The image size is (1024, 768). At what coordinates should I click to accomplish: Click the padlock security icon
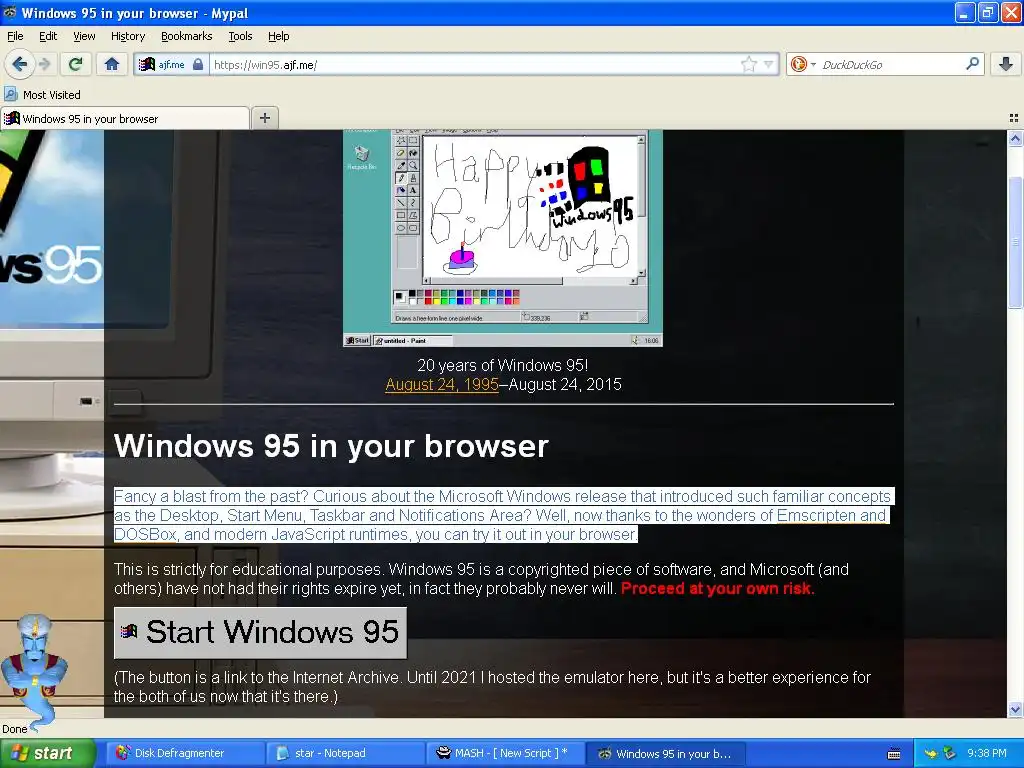[x=198, y=64]
